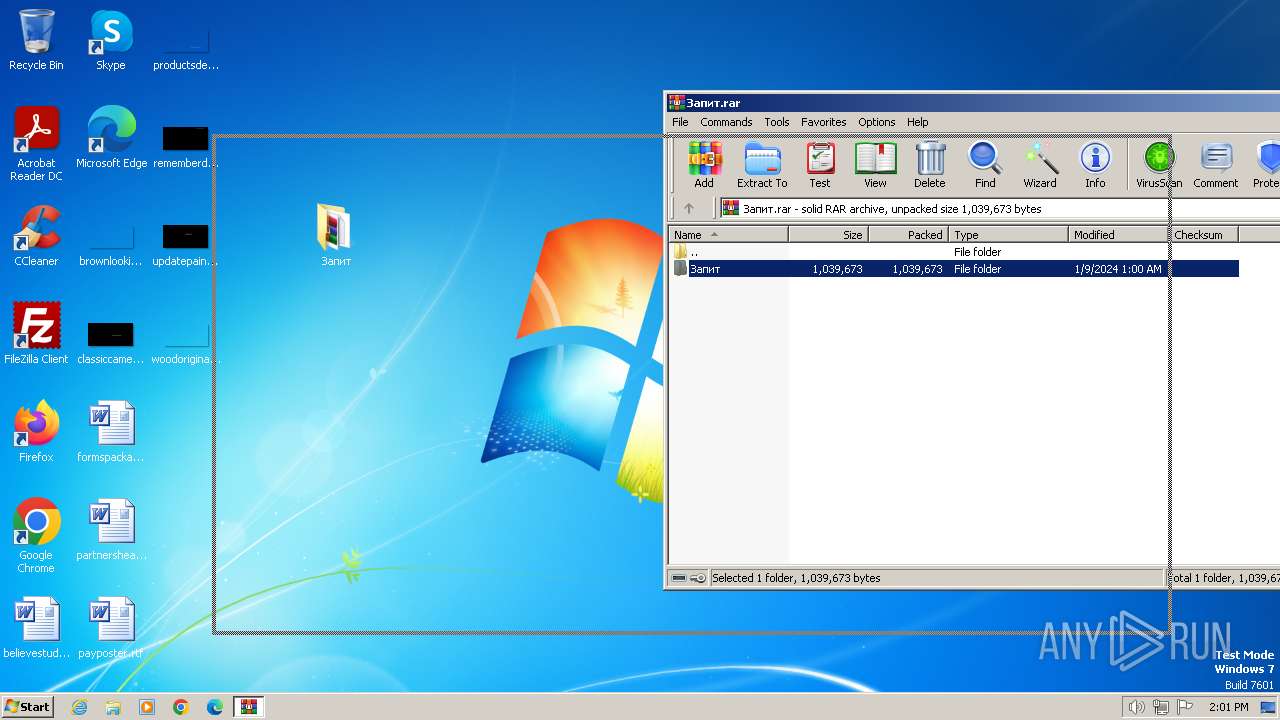
Task: Open the Tools menu
Action: pyautogui.click(x=777, y=122)
